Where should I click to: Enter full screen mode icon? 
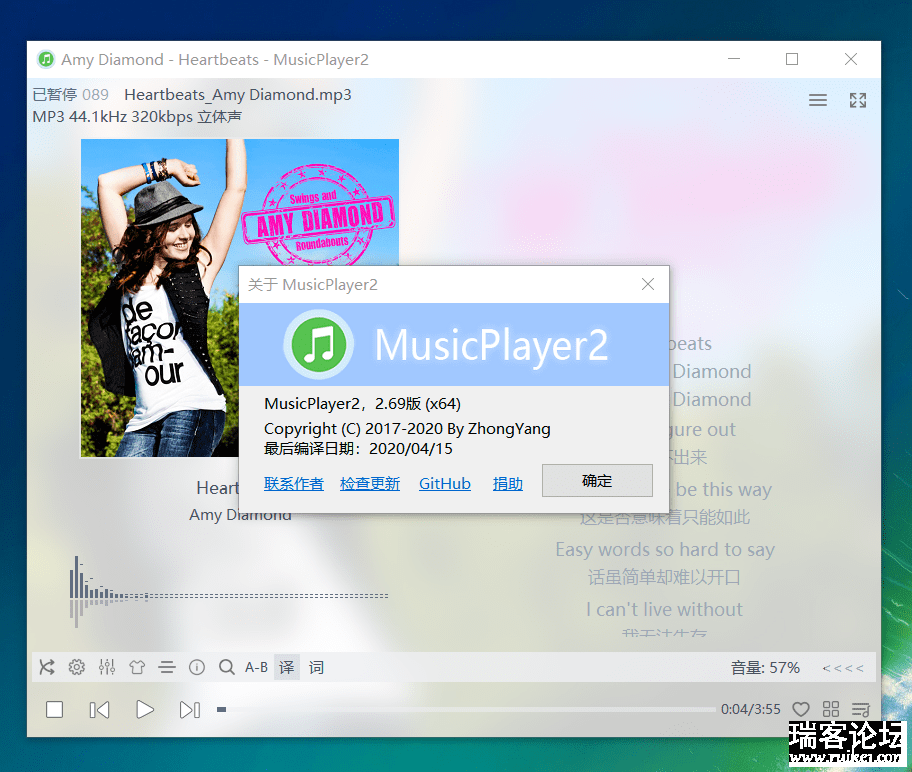coord(858,100)
